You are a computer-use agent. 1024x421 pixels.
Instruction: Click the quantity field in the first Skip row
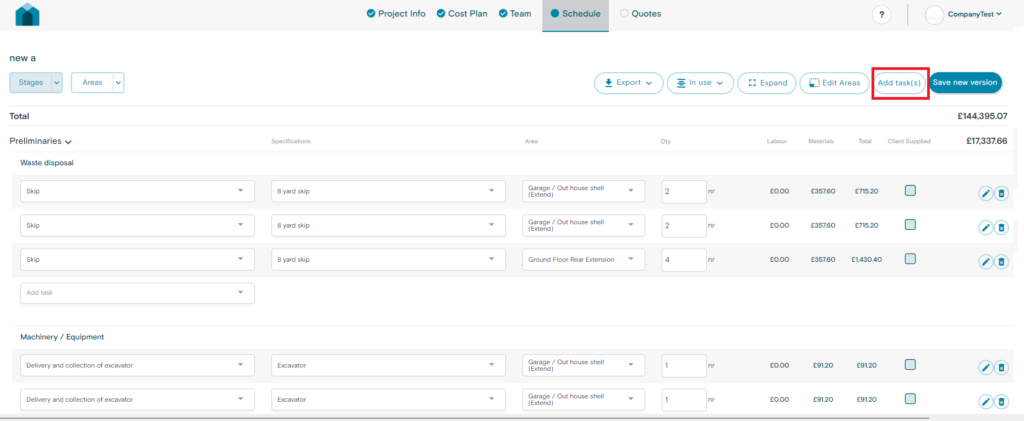684,191
